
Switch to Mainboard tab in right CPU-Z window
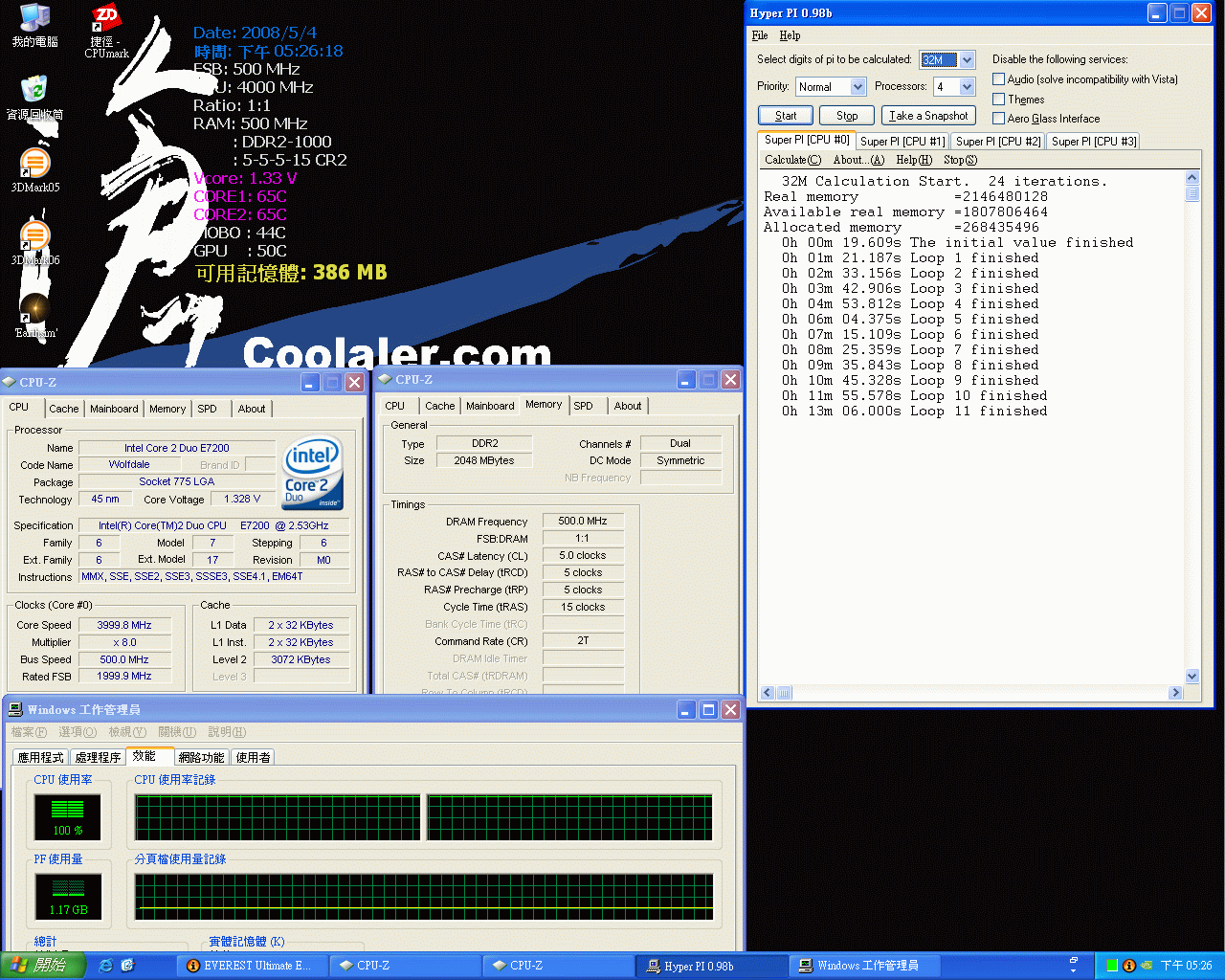pos(490,406)
